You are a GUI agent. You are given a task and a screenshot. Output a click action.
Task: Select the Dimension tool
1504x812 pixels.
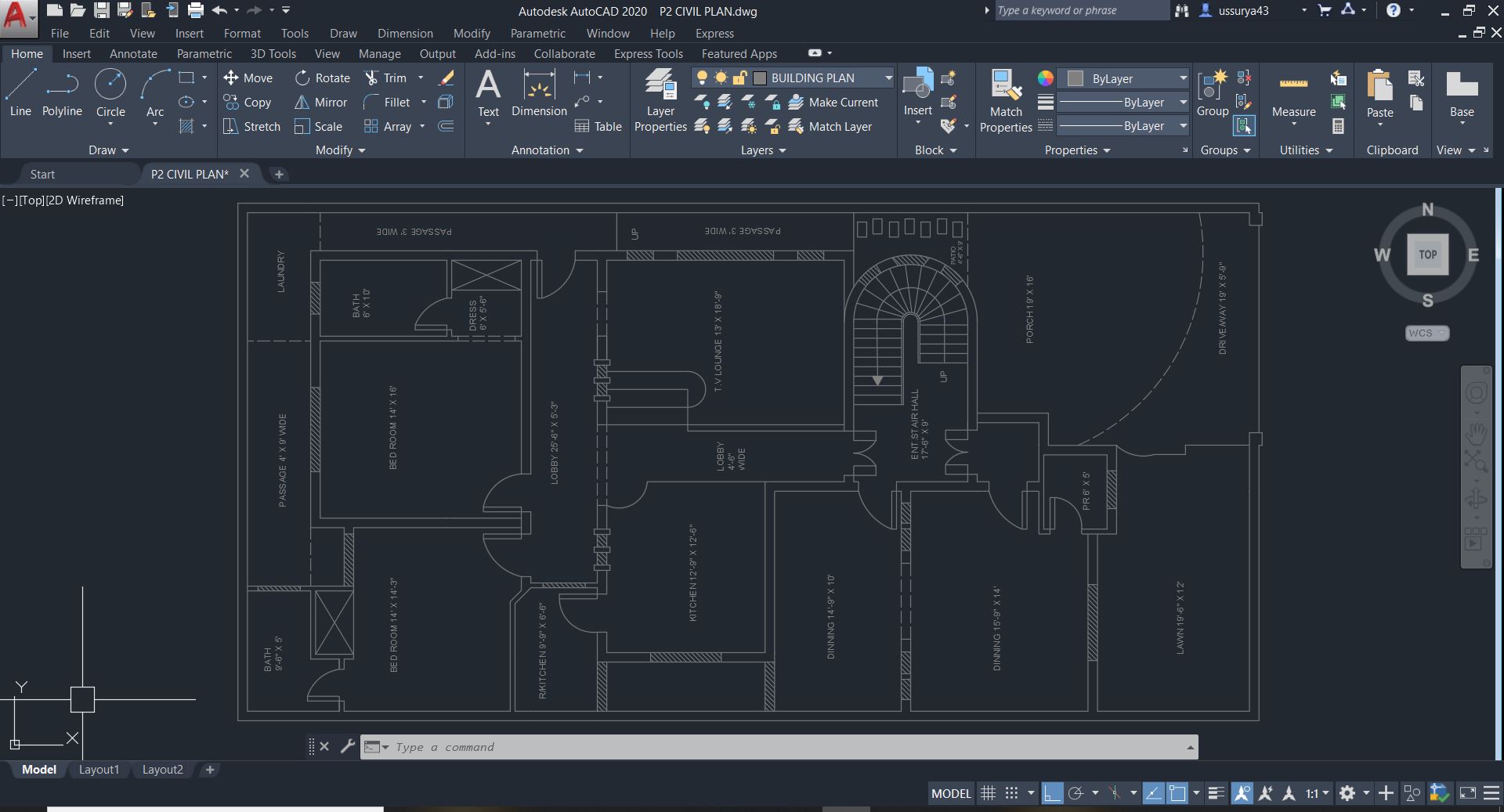(539, 94)
